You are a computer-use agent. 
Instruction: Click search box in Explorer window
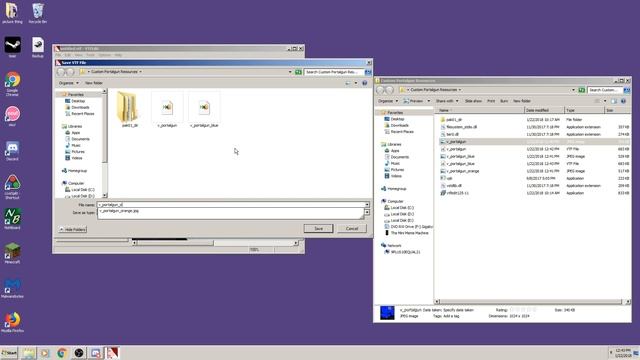[x=605, y=90]
